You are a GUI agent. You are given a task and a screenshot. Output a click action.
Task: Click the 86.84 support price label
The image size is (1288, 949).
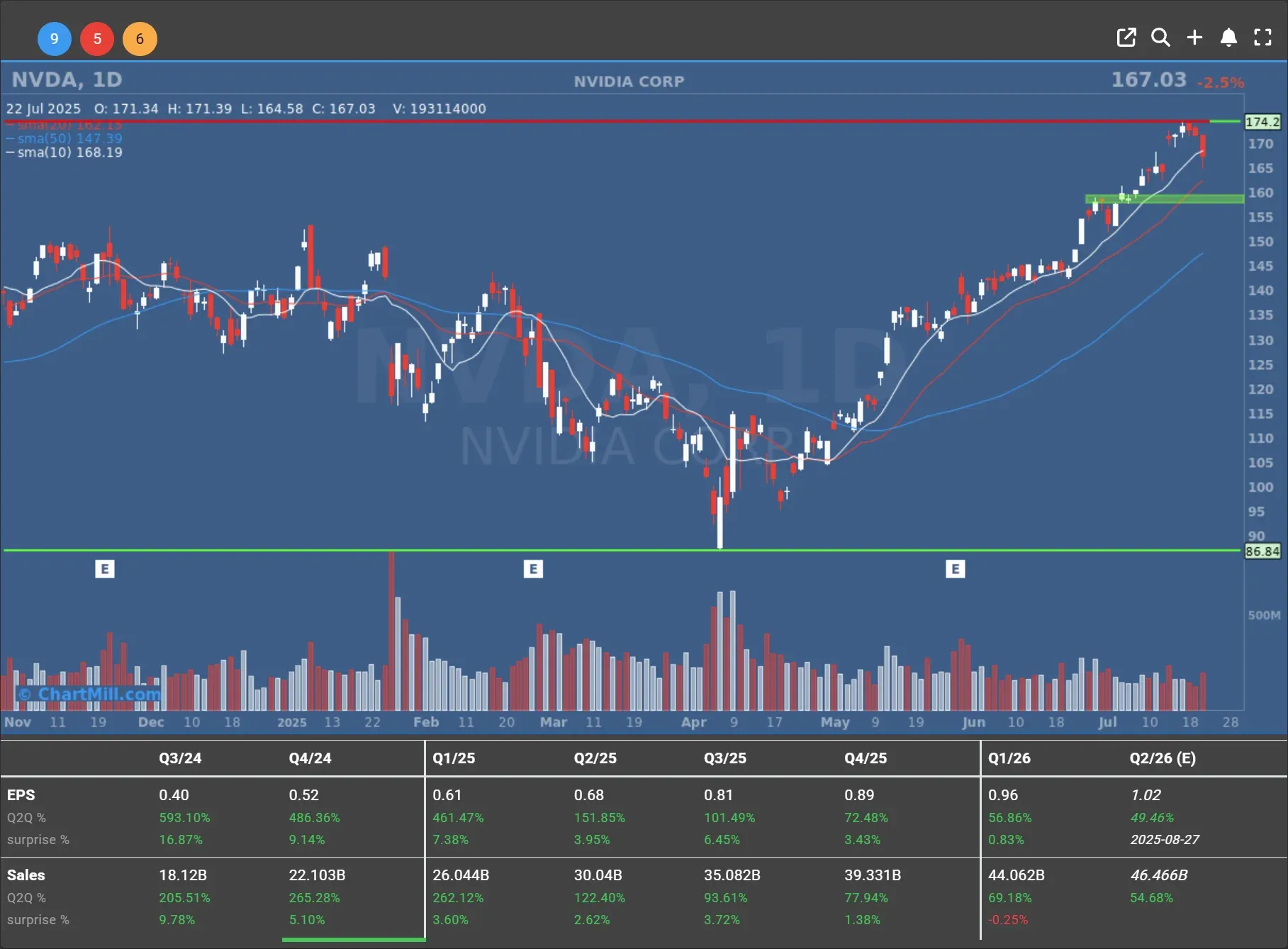1262,551
